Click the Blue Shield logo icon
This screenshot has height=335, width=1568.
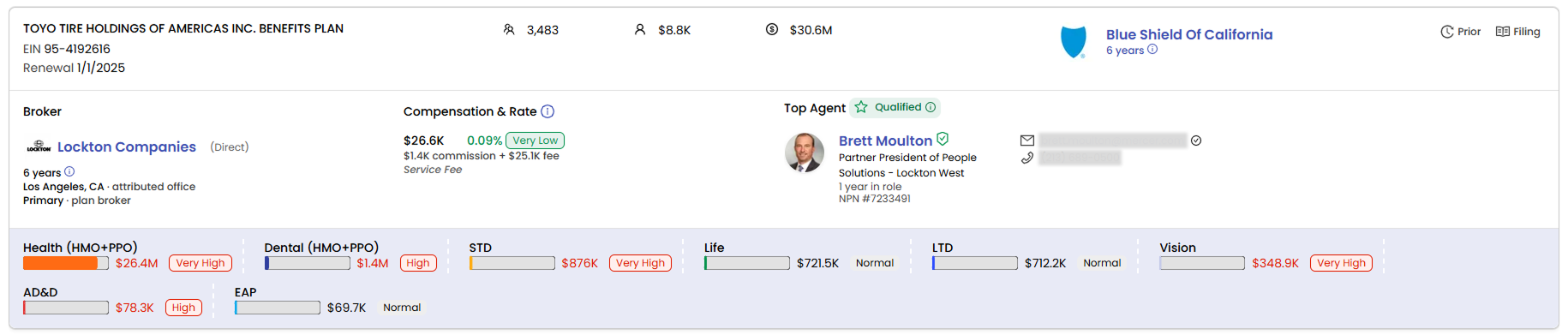[x=1073, y=41]
